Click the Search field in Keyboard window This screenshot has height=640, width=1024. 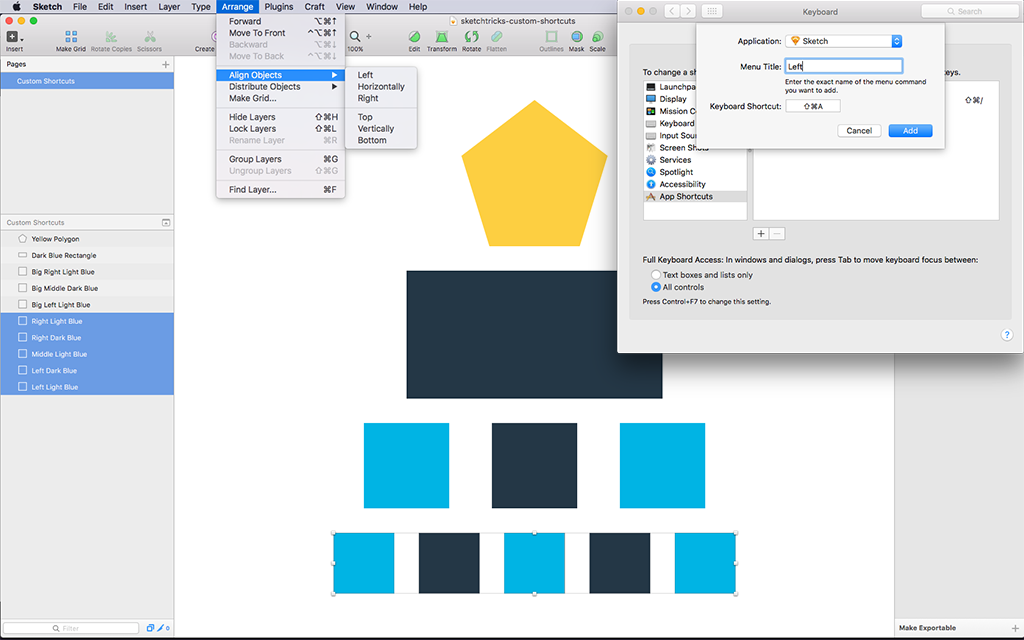click(x=970, y=11)
